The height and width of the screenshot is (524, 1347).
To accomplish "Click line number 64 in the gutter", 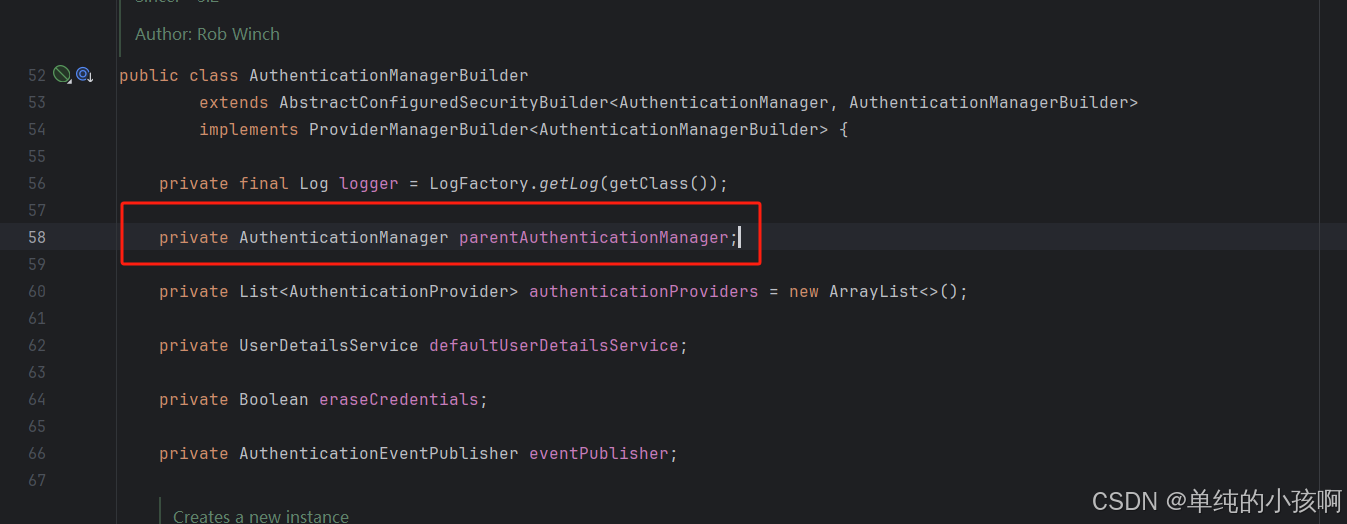I will coord(37,399).
